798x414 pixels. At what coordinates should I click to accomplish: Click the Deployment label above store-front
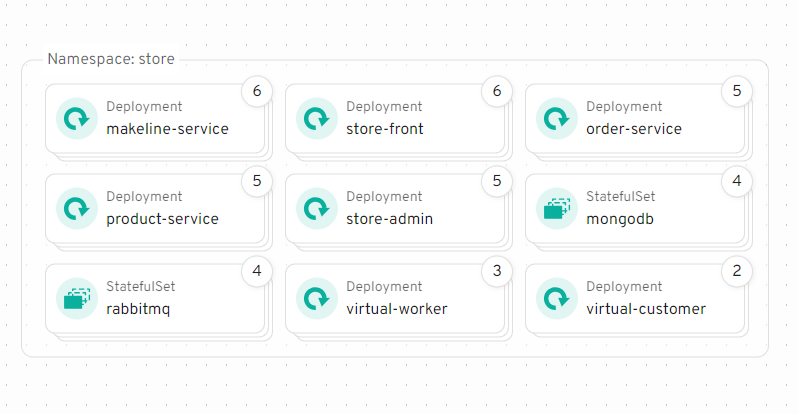coord(384,107)
